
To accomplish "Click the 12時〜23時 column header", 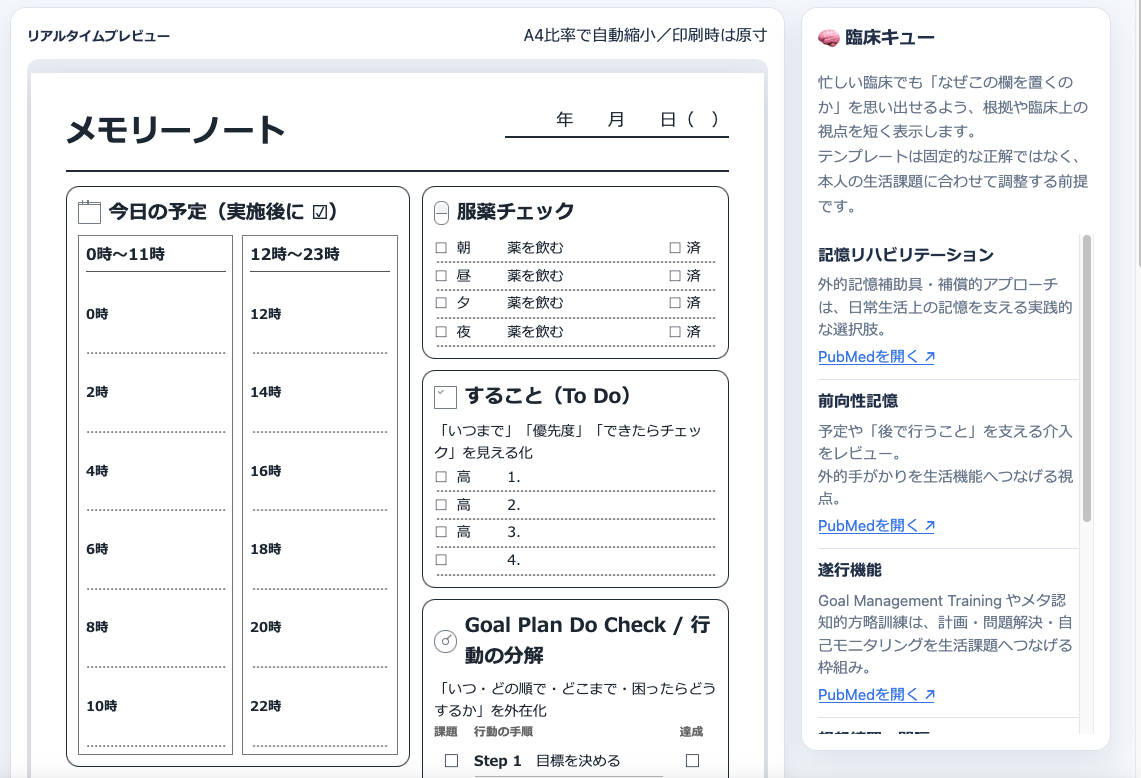I will [295, 254].
